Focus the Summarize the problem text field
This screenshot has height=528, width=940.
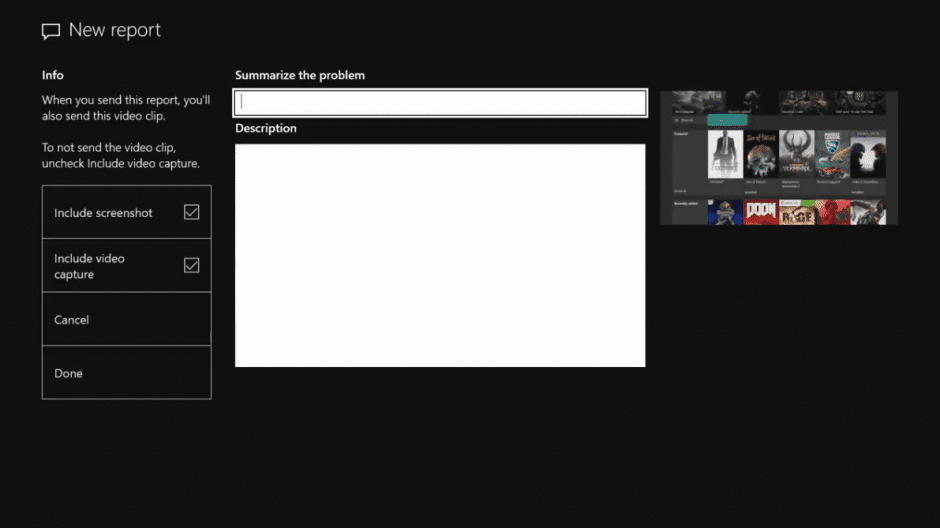coord(440,102)
